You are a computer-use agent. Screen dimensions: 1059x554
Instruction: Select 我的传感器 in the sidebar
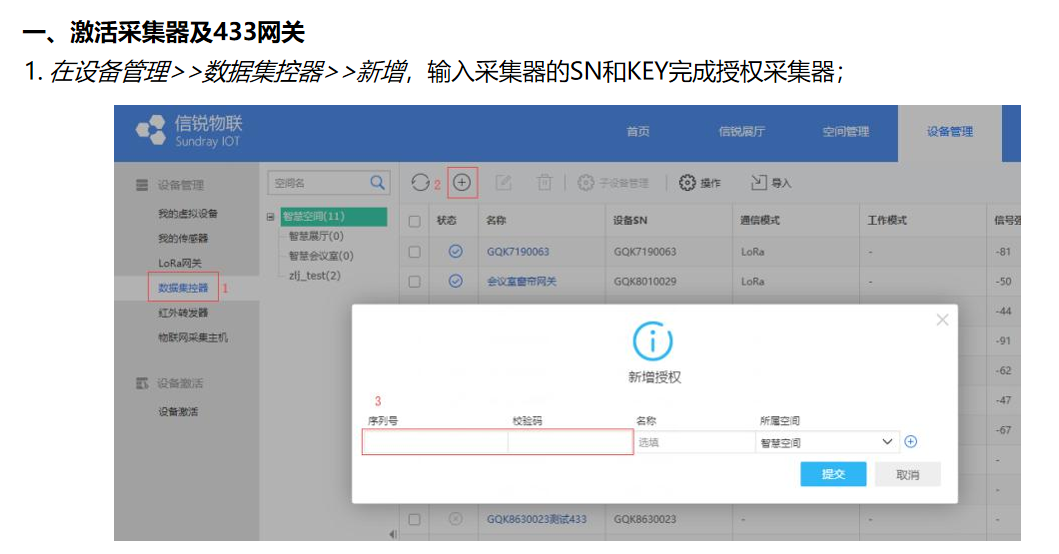pos(183,238)
